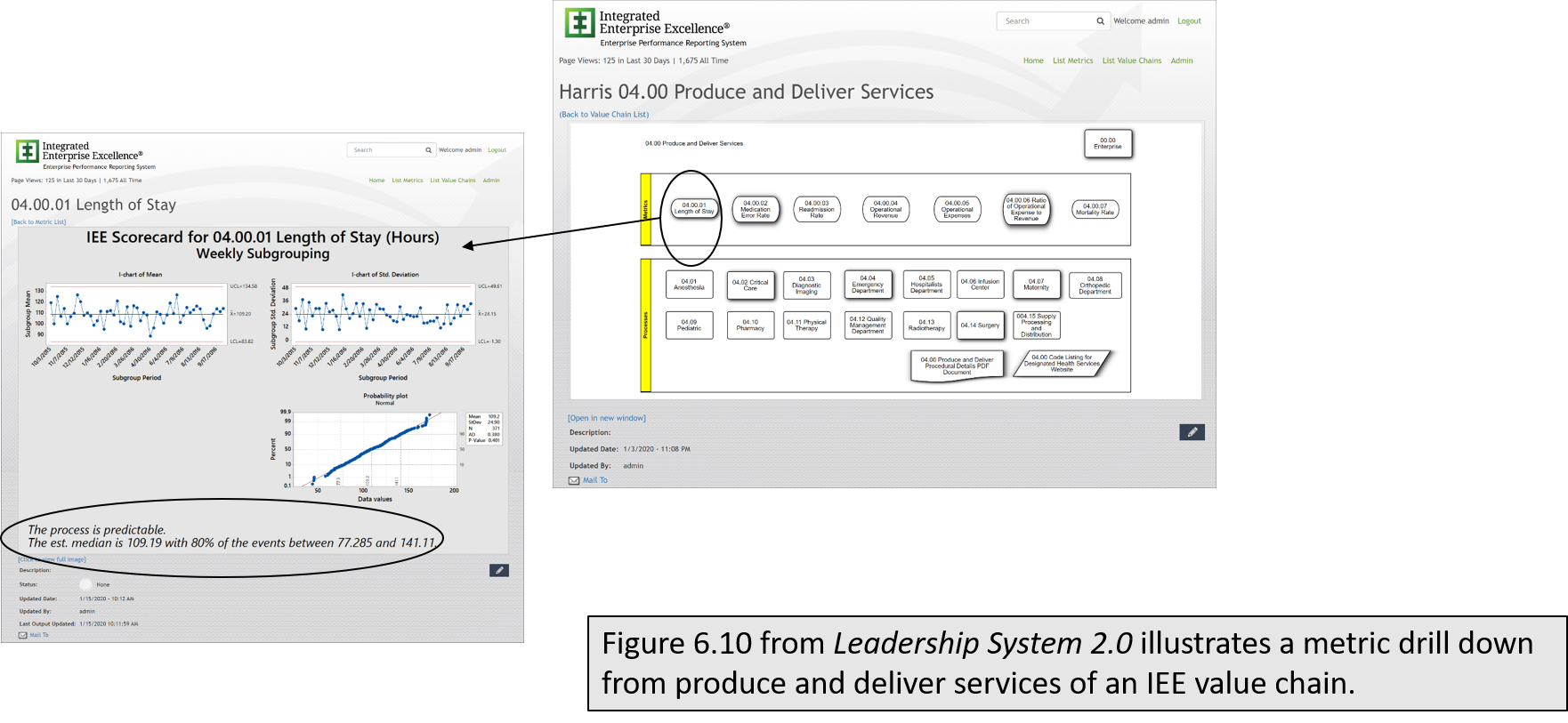
Task: Open the 04.00.07 Mortality Rate metric node
Action: tap(1095, 210)
